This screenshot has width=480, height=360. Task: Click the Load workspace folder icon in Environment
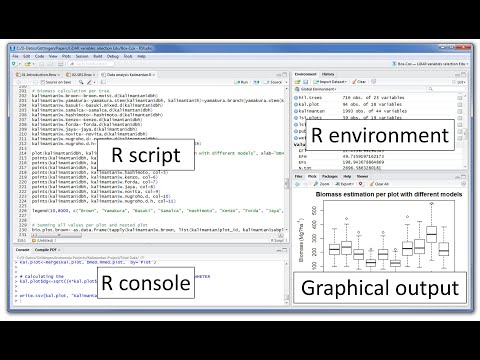tap(297, 82)
